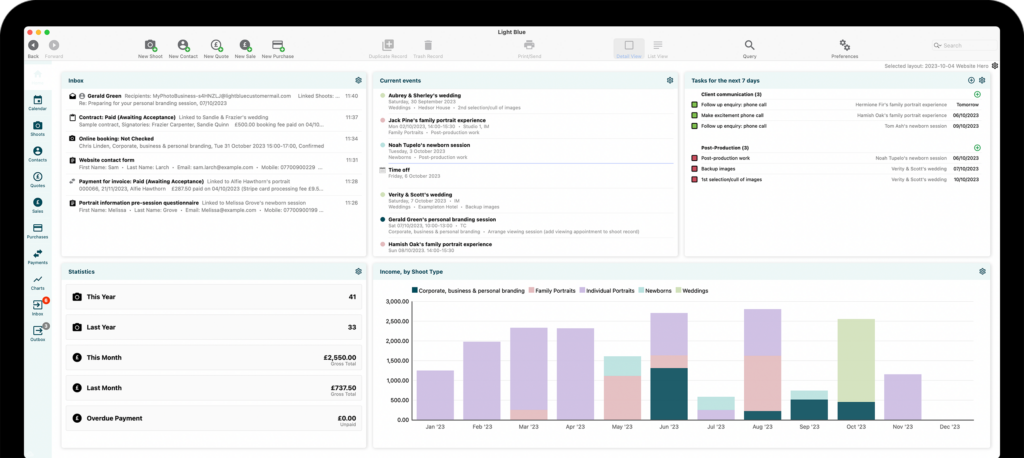This screenshot has width=1024, height=458.
Task: Open Verity & Scott's wedding event
Action: coord(526,200)
